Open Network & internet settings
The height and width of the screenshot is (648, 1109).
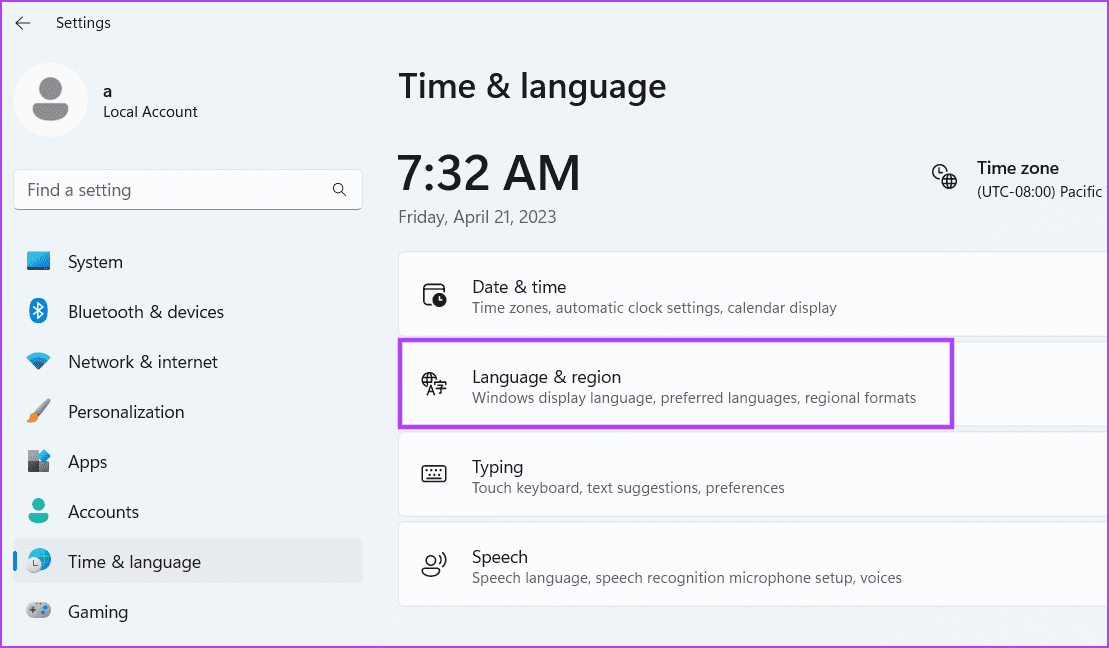[187, 361]
